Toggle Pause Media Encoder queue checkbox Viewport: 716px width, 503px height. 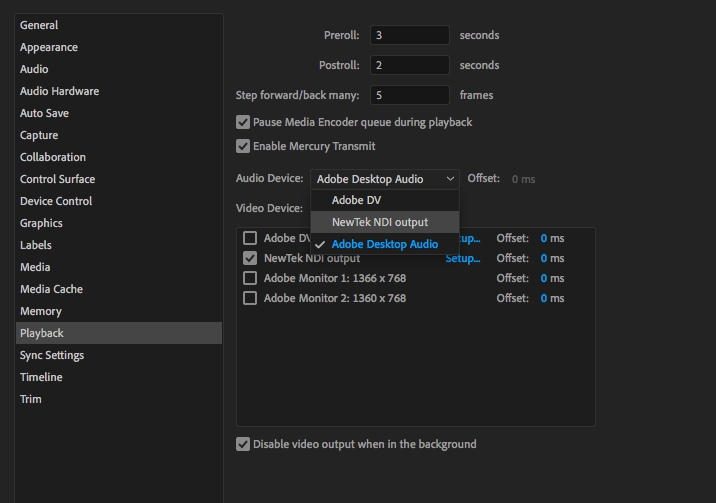pos(243,123)
